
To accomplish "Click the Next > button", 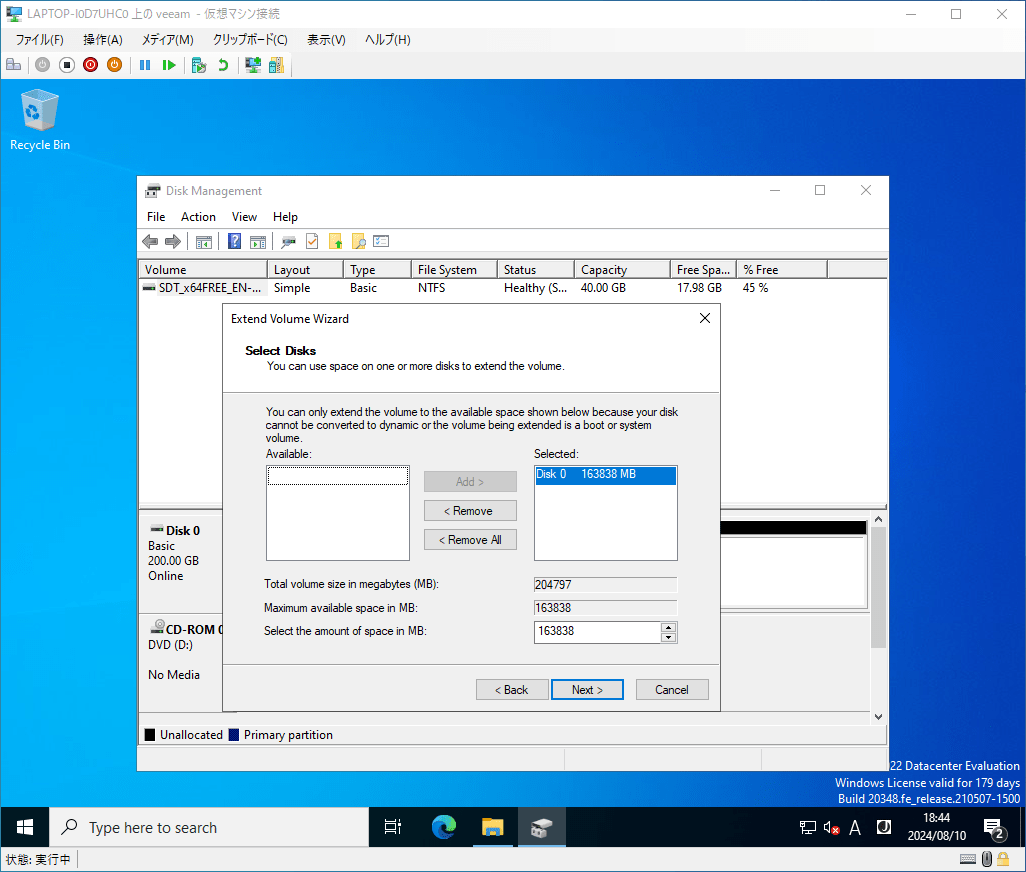I will [587, 689].
